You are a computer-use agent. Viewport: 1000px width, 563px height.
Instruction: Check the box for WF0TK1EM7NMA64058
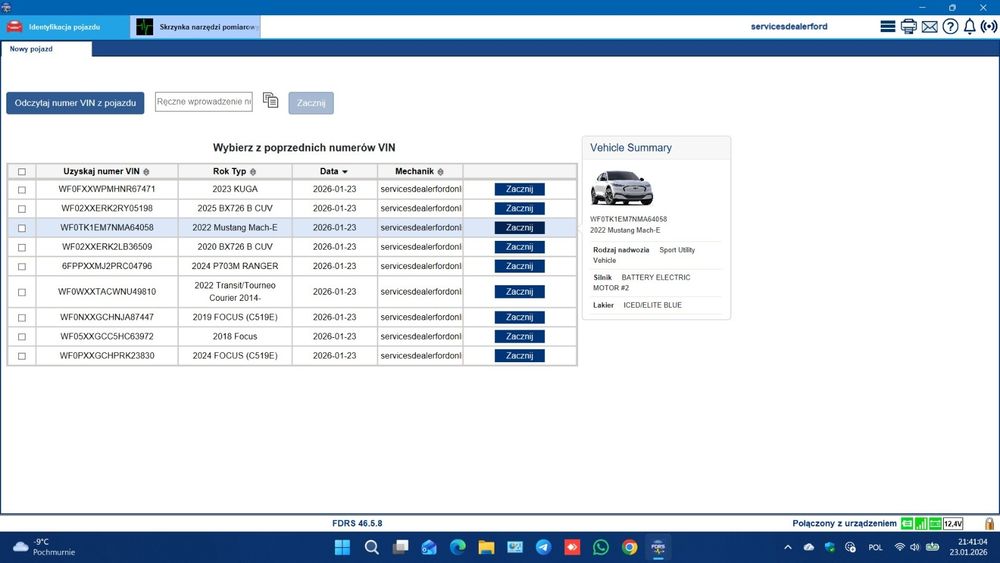click(22, 228)
